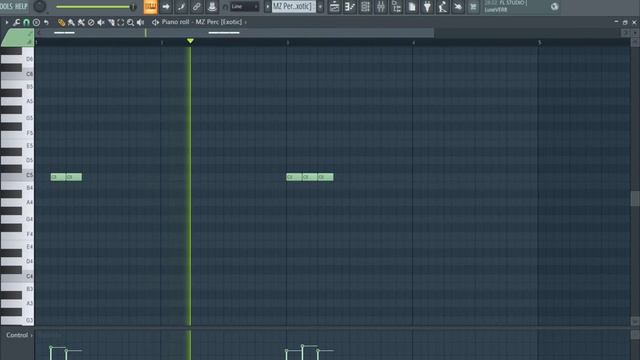Open the MZ Perc pattern selector

294,7
